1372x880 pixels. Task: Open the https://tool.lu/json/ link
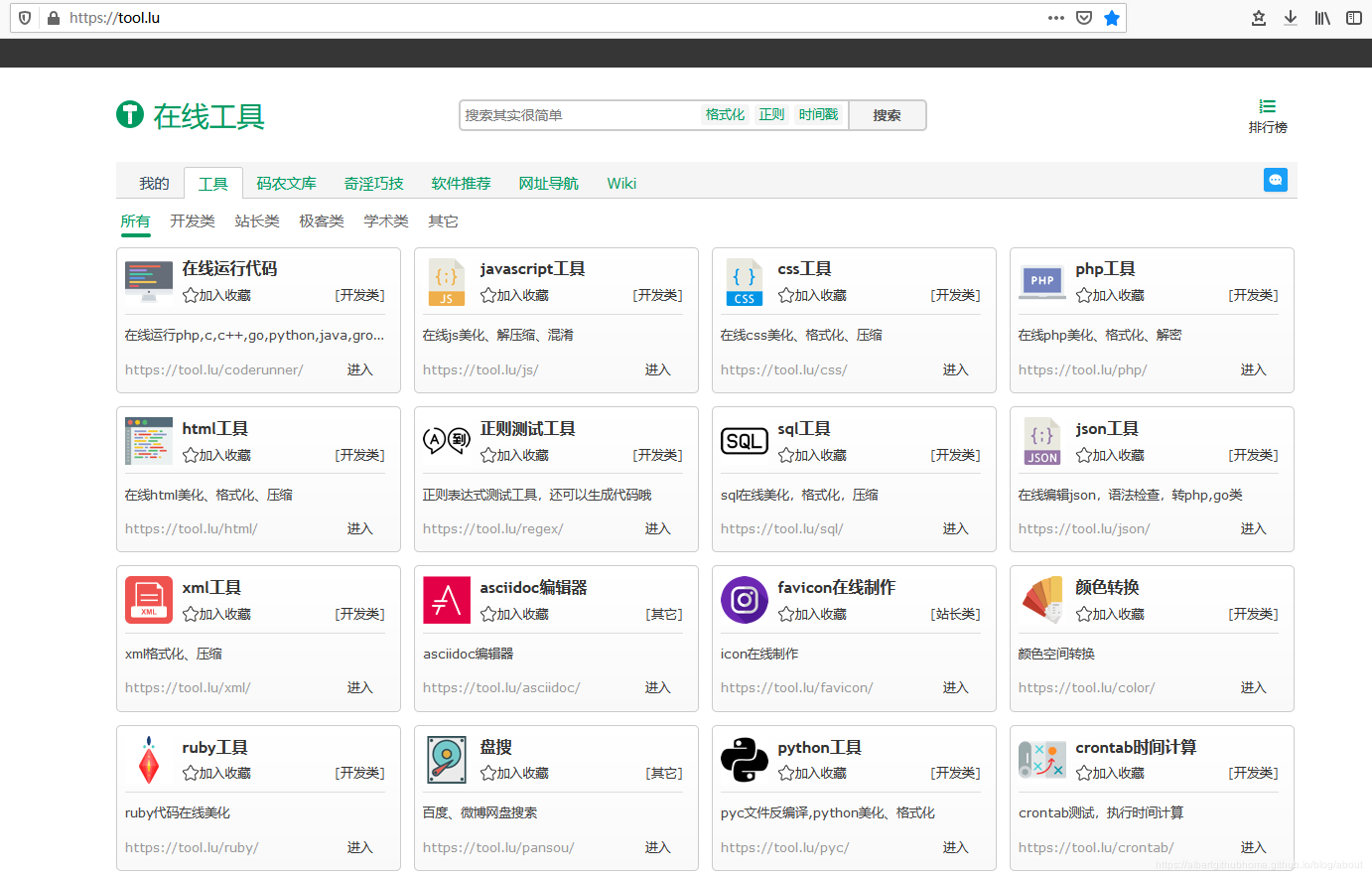[1084, 528]
